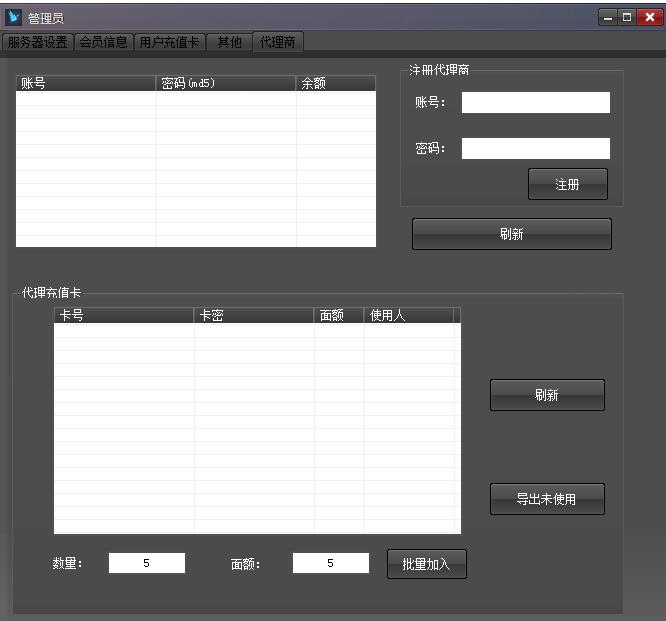The image size is (666, 621).
Task: Focus the 数量 input field
Action: click(147, 563)
